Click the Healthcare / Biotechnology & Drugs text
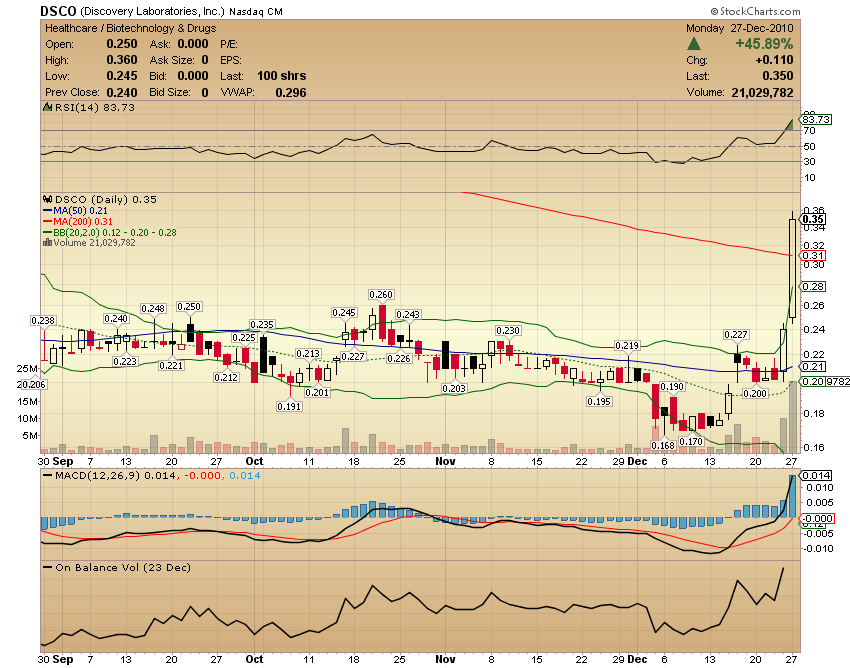This screenshot has width=850, height=668. click(131, 28)
